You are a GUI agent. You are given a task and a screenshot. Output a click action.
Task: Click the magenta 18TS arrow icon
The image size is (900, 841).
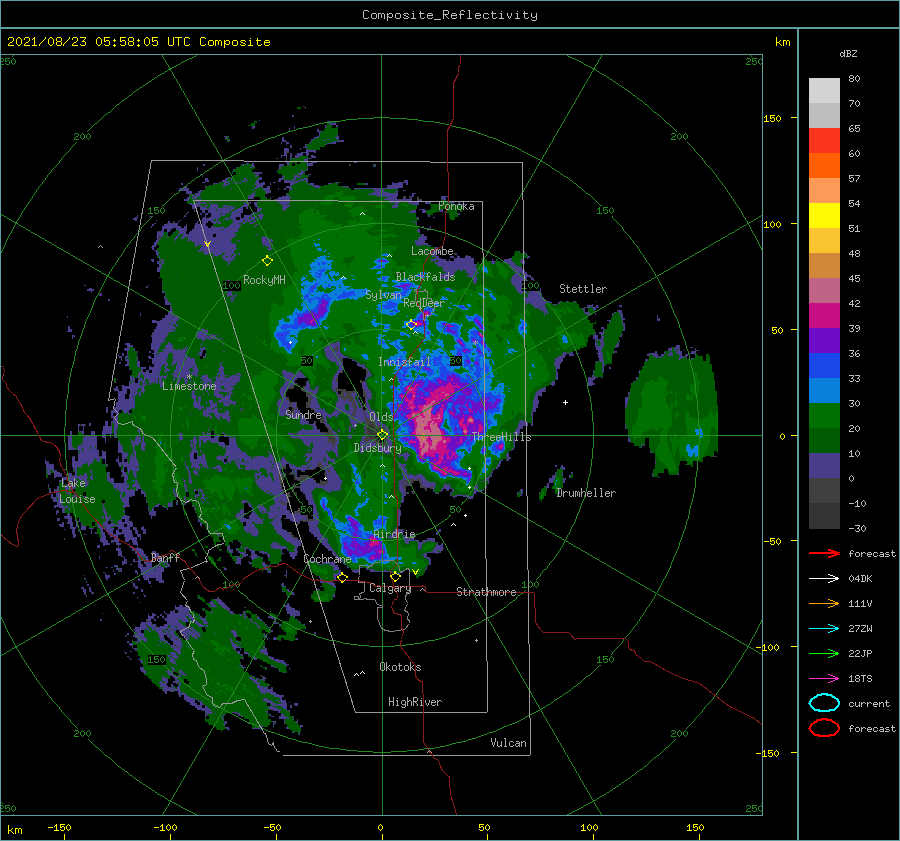point(824,679)
